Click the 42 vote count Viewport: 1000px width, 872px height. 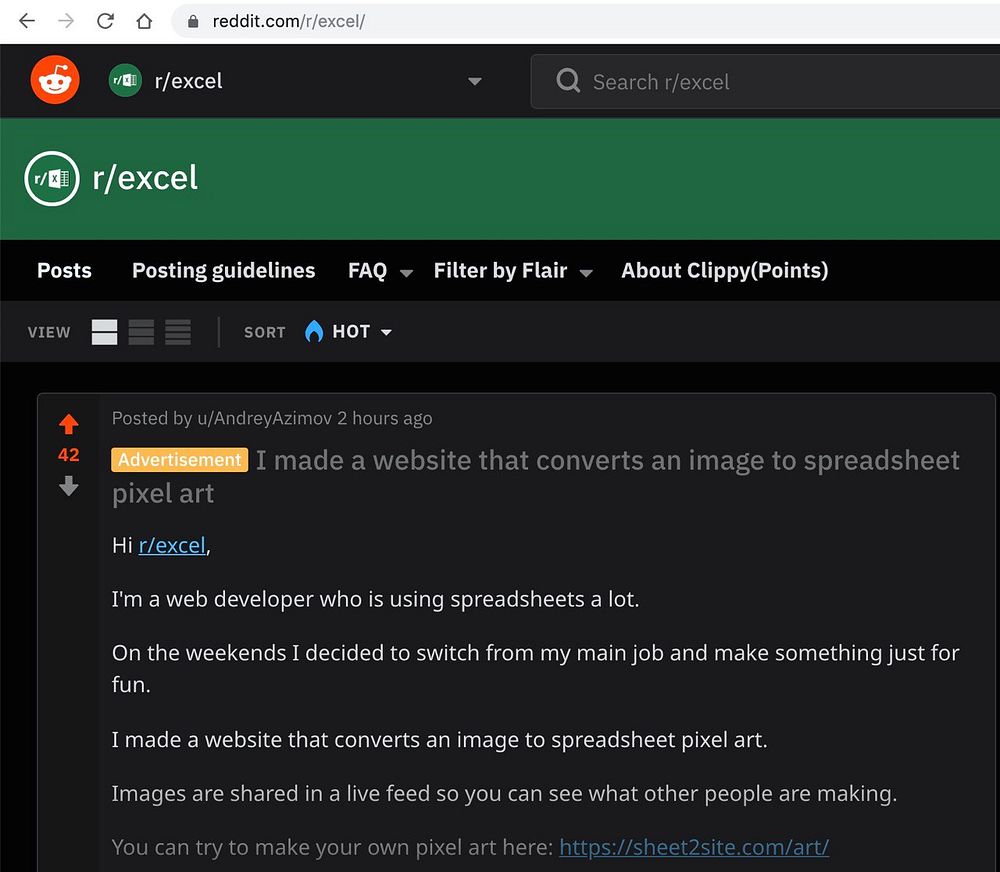tap(68, 455)
